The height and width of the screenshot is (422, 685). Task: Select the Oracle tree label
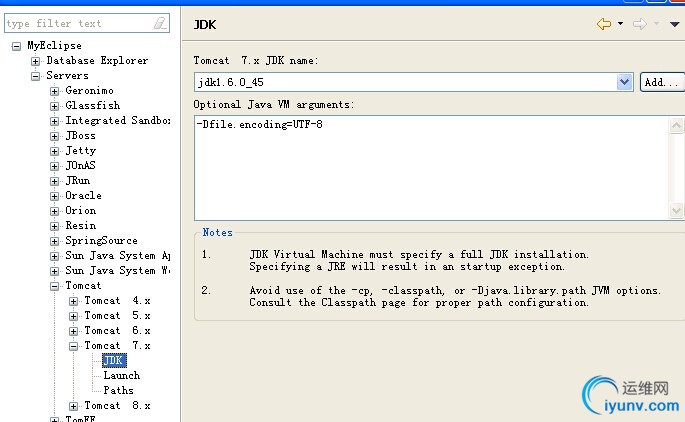click(x=83, y=195)
